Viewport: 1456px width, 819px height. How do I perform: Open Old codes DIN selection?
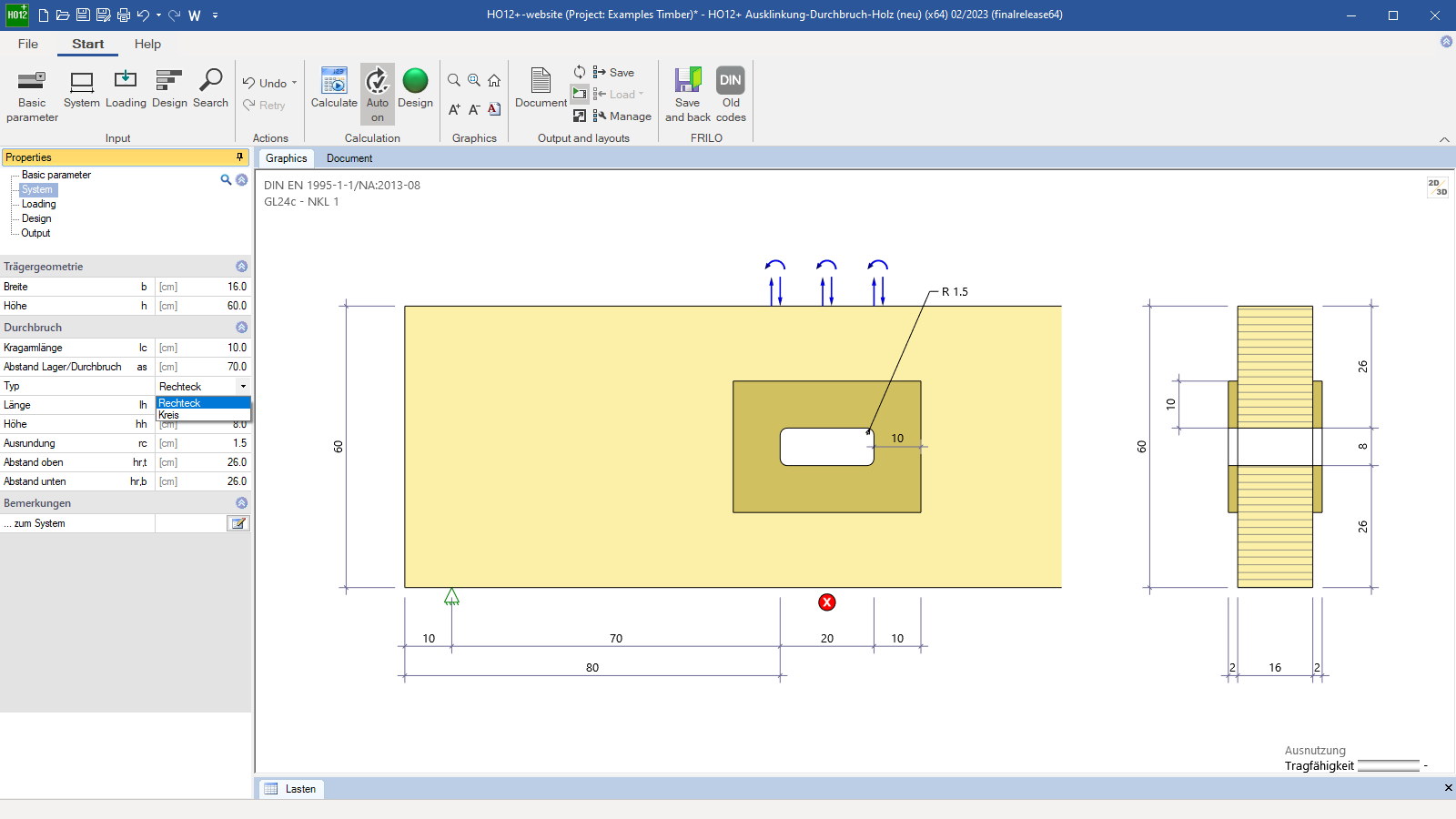click(731, 95)
